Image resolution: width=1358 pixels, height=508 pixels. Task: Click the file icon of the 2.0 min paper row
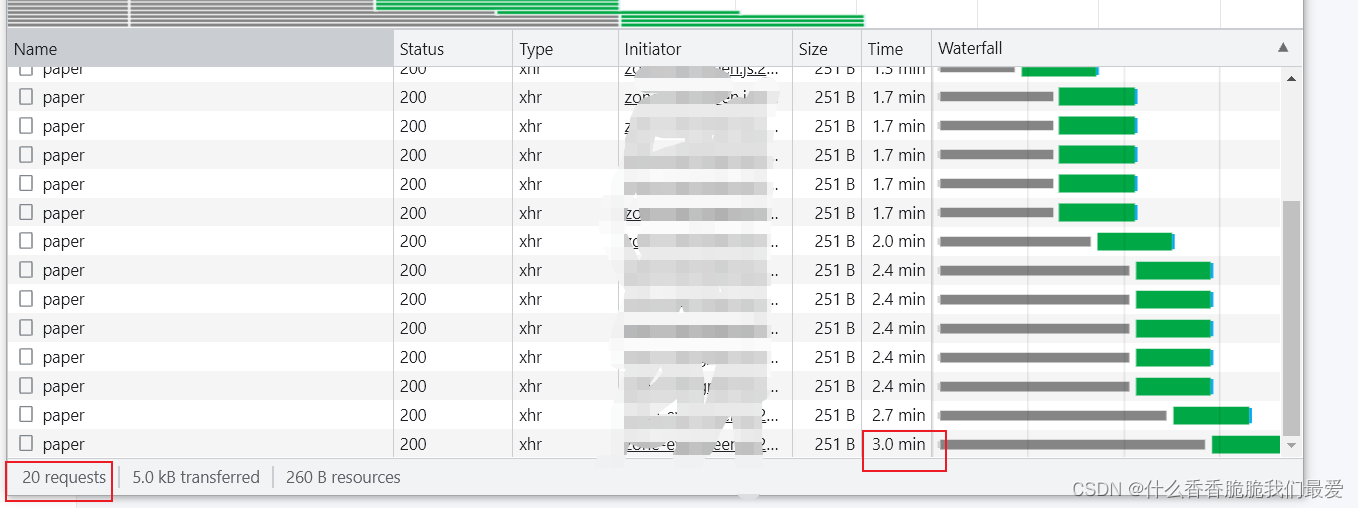[26, 241]
